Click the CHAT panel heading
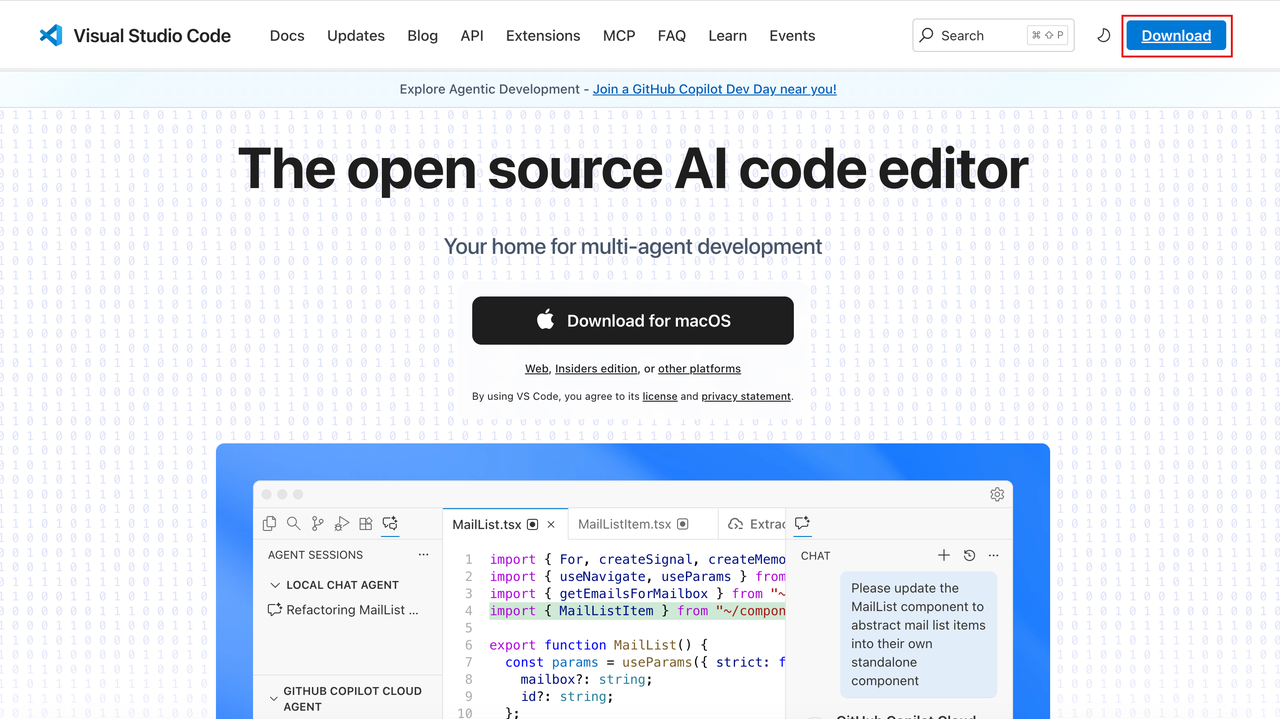The height and width of the screenshot is (719, 1280). tap(815, 556)
